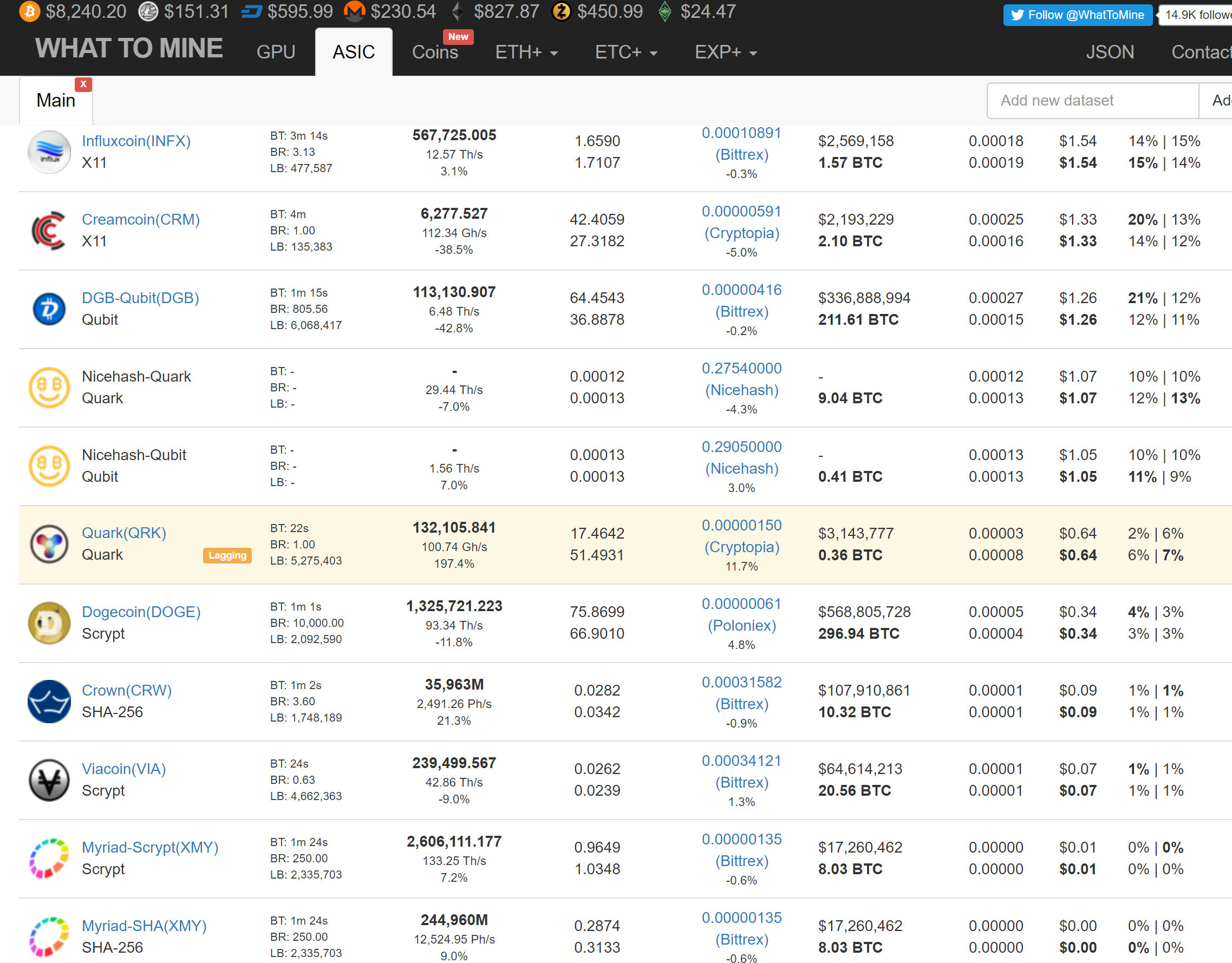Viewport: 1232px width, 963px height.
Task: Open the Creamcoin(CRM) coin link
Action: click(140, 219)
